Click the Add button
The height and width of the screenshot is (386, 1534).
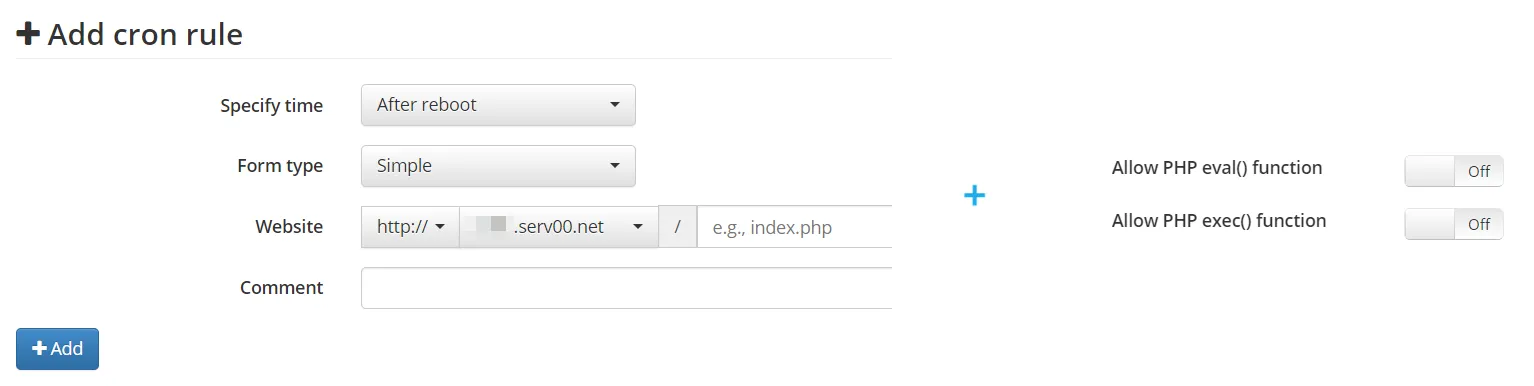[x=57, y=349]
